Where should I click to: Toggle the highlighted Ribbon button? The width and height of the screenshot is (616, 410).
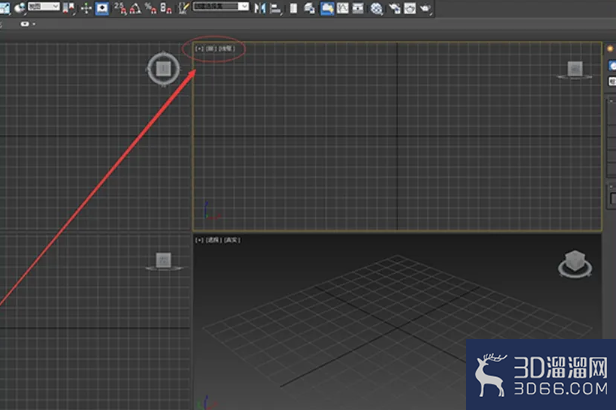pos(327,8)
